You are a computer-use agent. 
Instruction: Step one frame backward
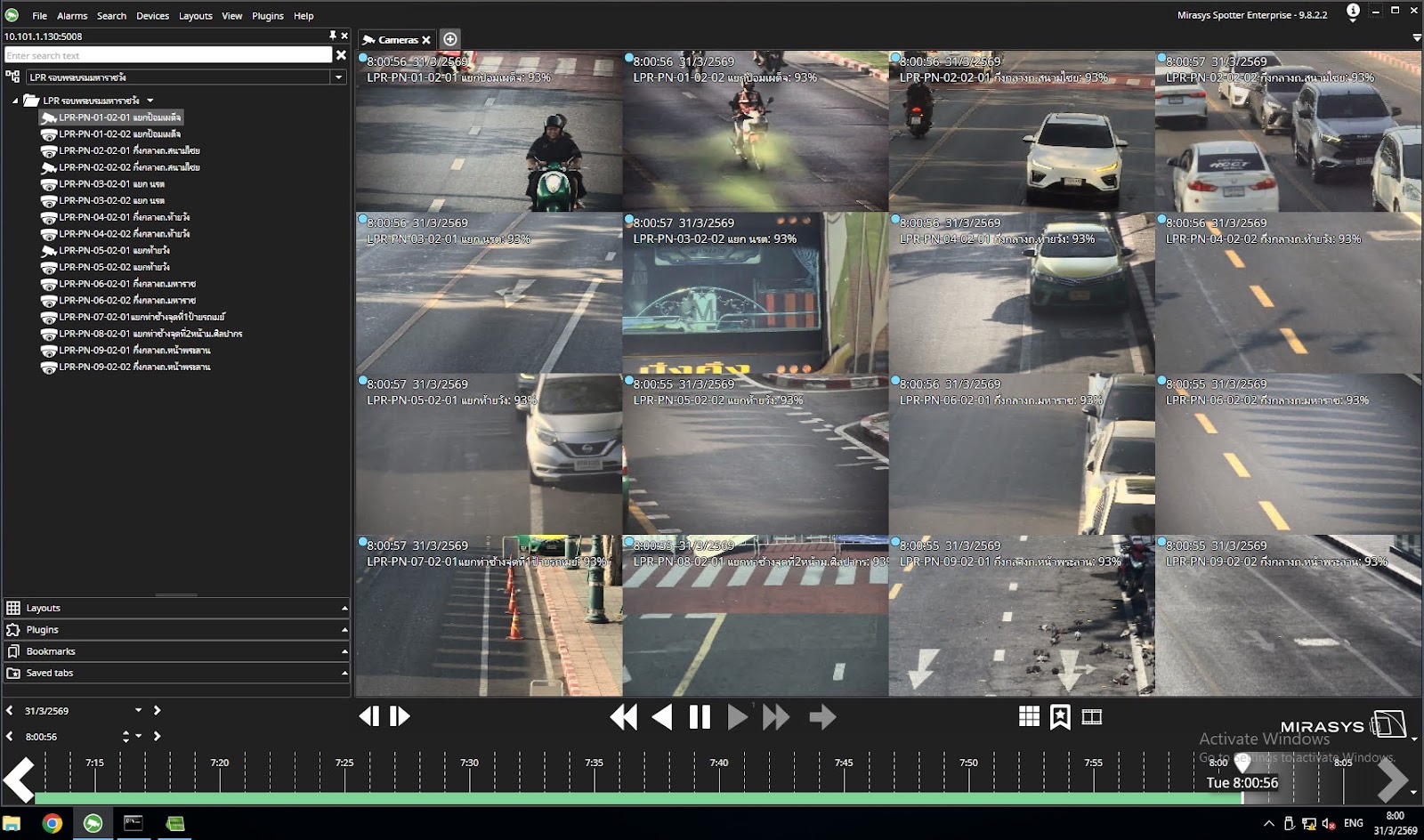369,716
